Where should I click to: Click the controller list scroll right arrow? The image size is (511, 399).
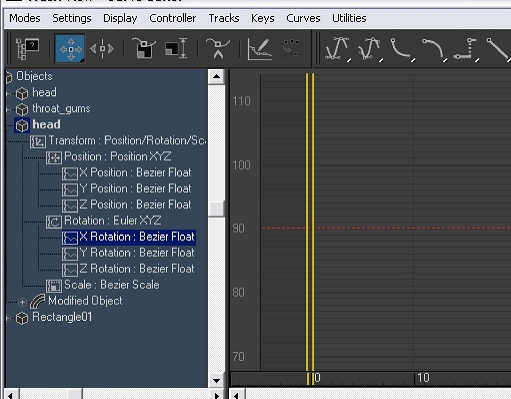[217, 394]
